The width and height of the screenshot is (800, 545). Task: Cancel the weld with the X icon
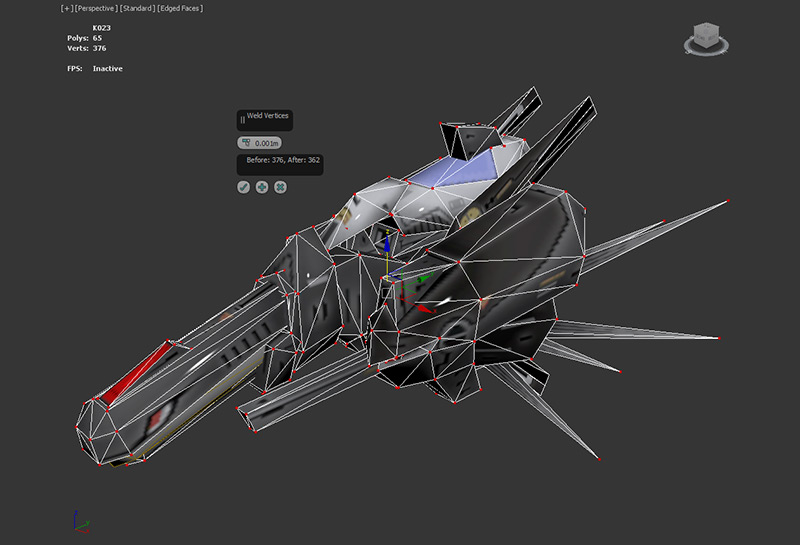[280, 187]
